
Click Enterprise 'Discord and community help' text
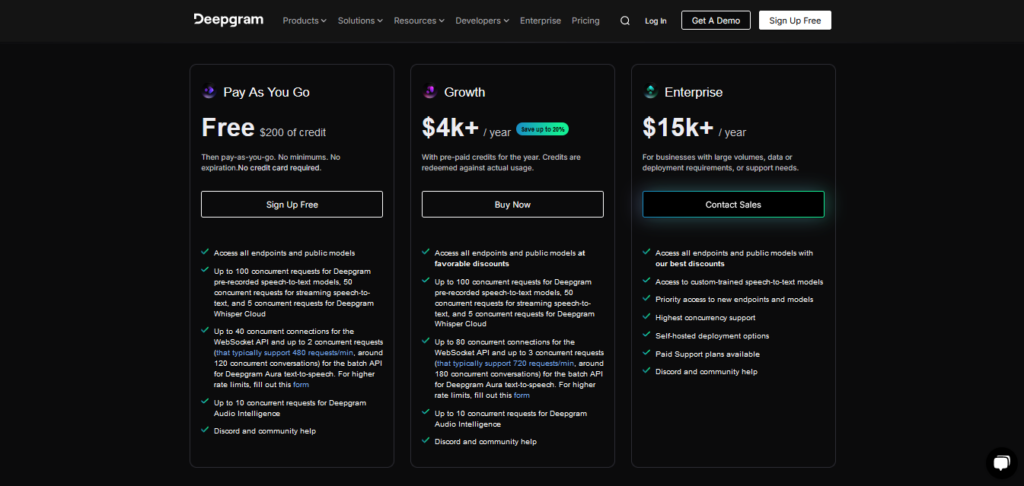pos(706,372)
